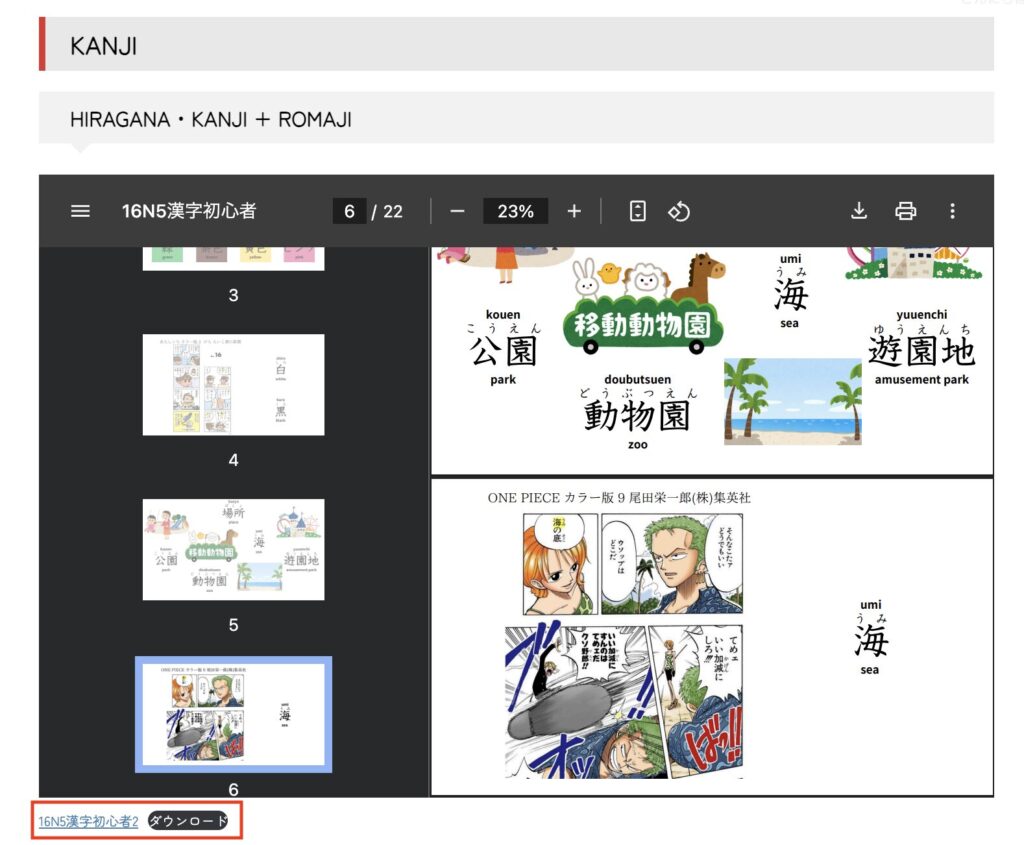Click the word 'amusement park'
Viewport: 1024px width, 845px height.
click(921, 379)
